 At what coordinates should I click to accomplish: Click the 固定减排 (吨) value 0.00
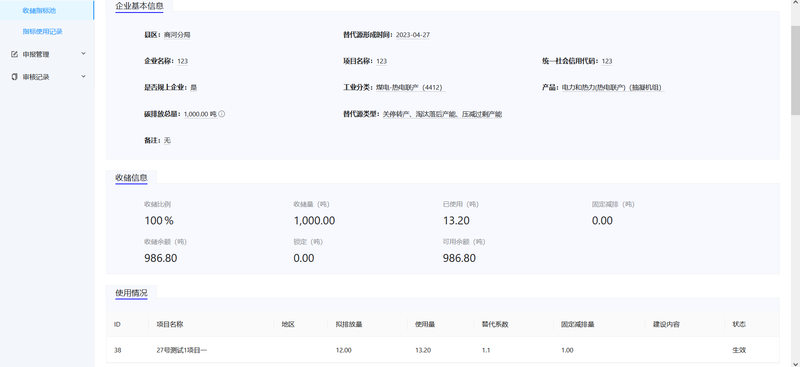pyautogui.click(x=602, y=221)
